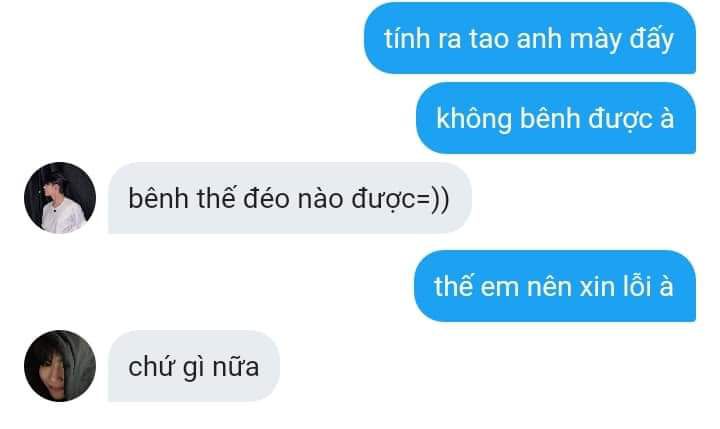720x429 pixels.
Task: View the avatar of the person wearing a hood
Action: [60, 366]
